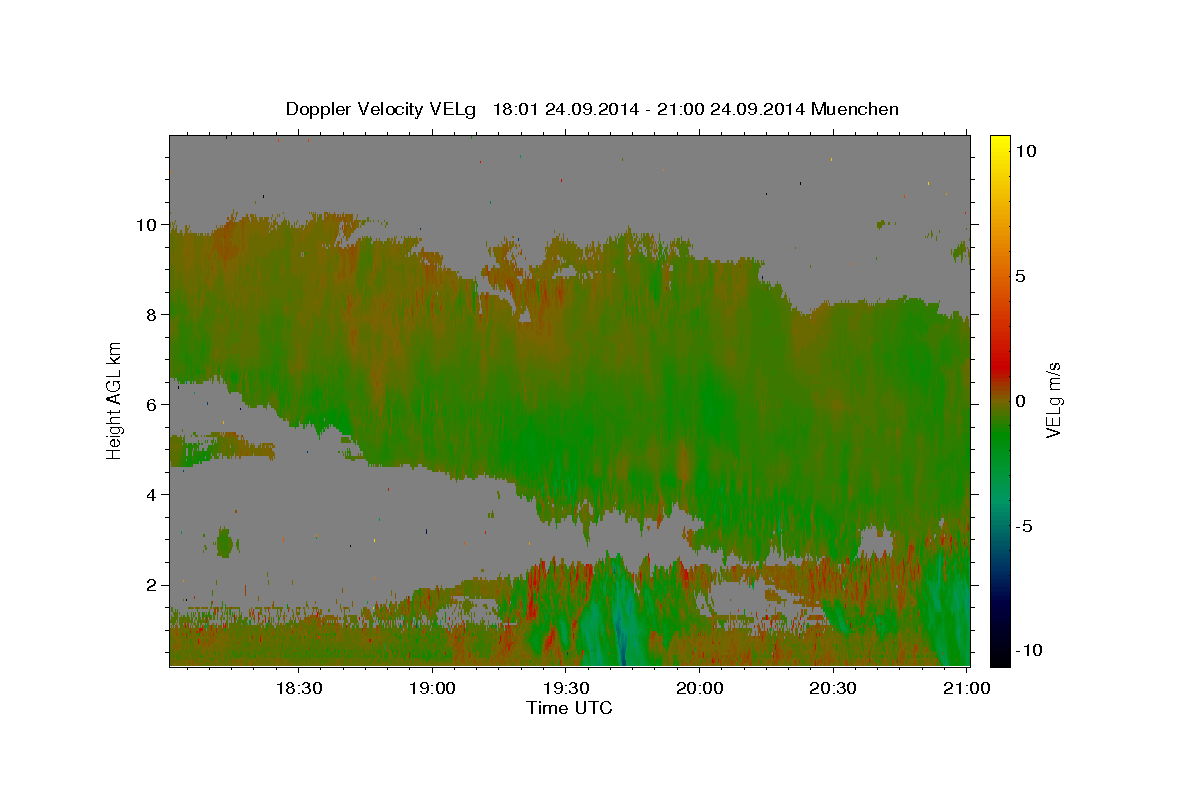Click the 20:30 time axis tick label
The width and height of the screenshot is (1200, 800).
tap(832, 689)
